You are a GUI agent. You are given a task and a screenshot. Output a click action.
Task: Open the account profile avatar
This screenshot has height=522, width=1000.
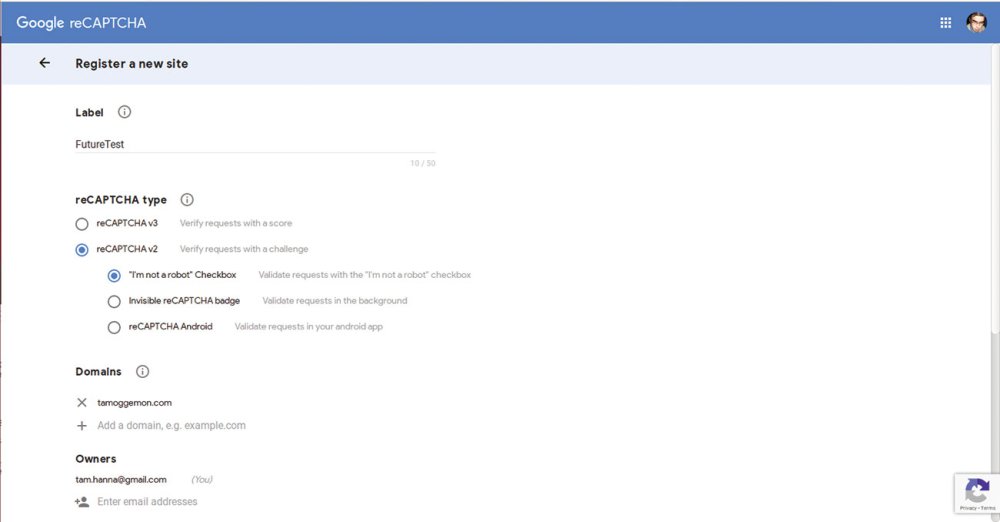976,22
